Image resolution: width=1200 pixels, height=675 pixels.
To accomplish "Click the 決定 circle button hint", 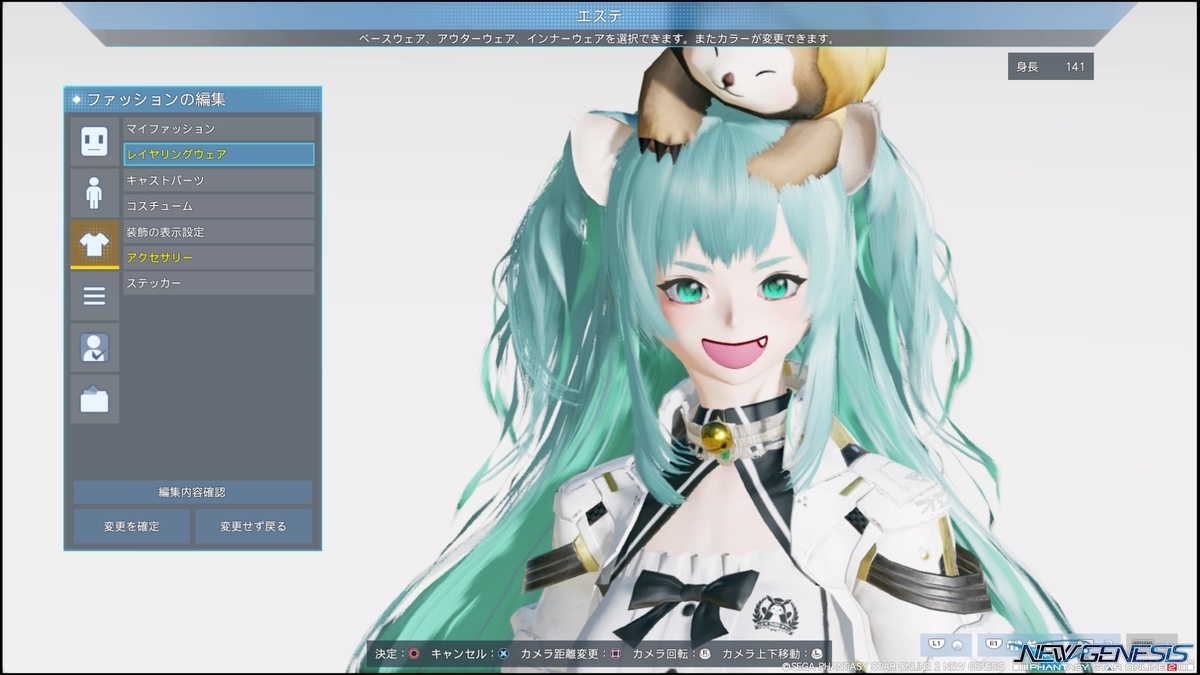I will tap(413, 654).
